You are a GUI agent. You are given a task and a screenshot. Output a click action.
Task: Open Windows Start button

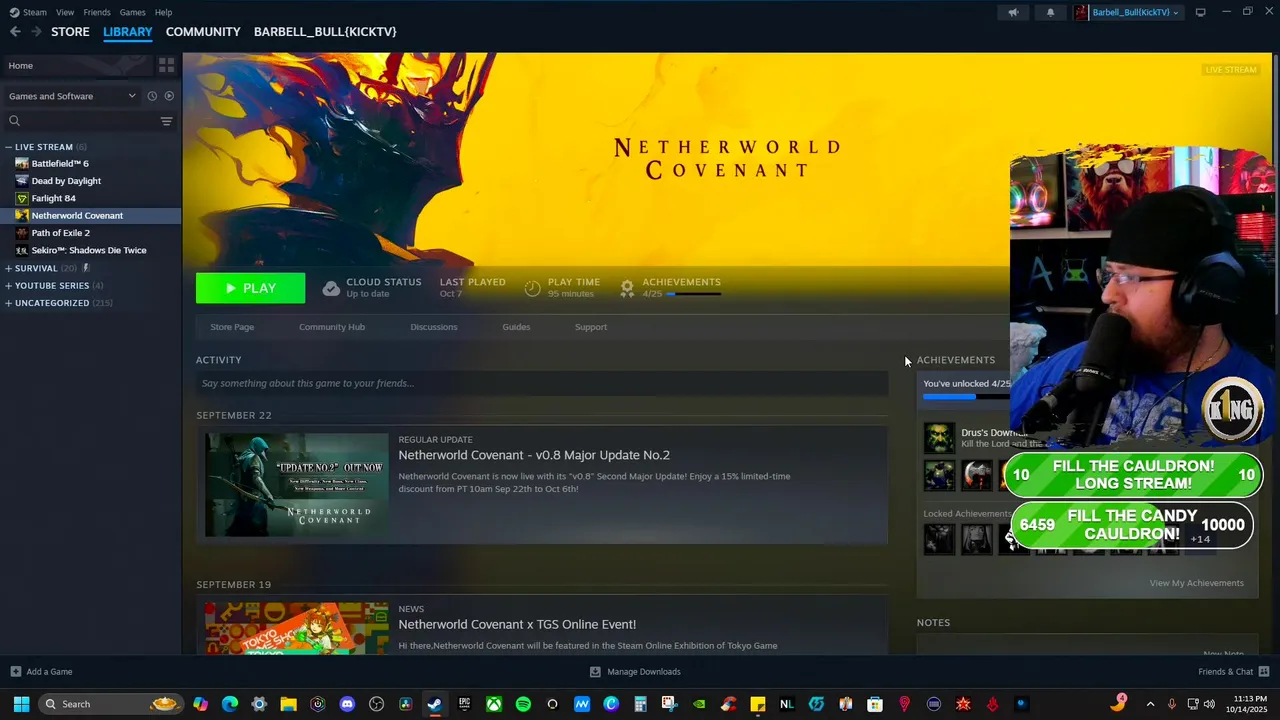[x=21, y=704]
